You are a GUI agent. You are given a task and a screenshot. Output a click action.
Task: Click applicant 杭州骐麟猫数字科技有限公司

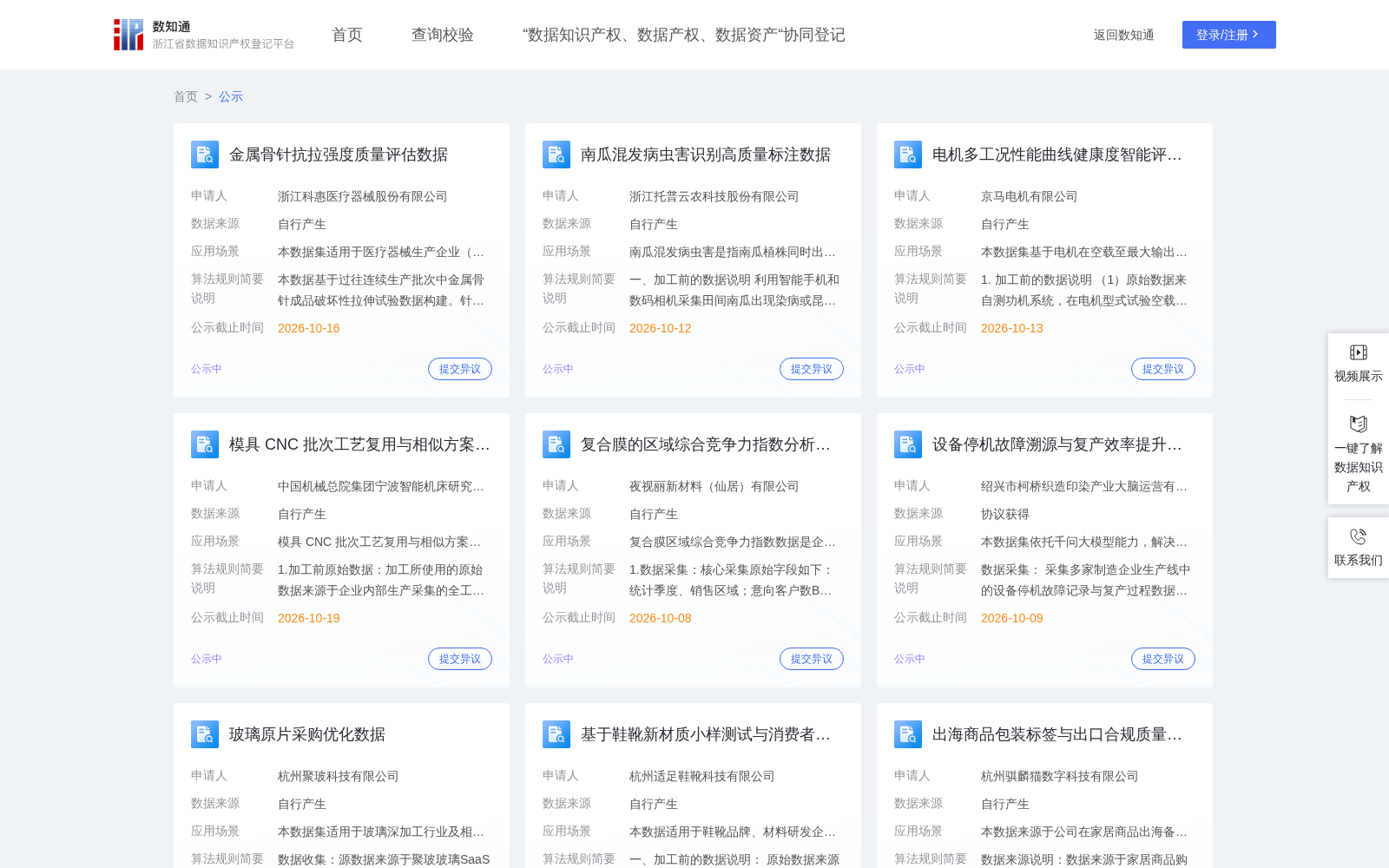[x=1060, y=776]
